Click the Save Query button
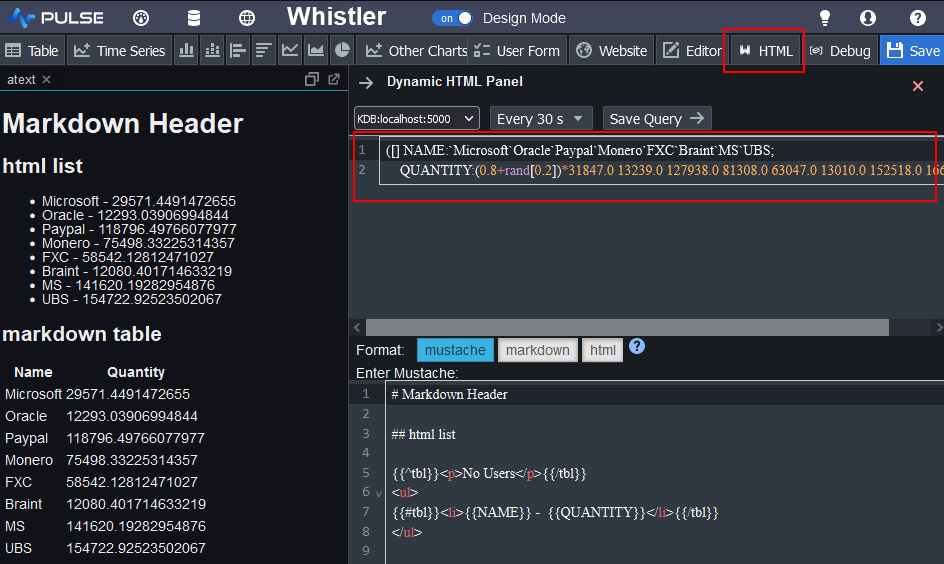Image resolution: width=944 pixels, height=564 pixels. 657,119
